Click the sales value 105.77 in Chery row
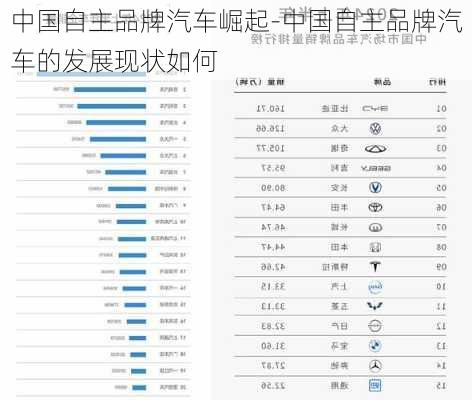Viewport: 472px width, 400px height. click(x=270, y=148)
